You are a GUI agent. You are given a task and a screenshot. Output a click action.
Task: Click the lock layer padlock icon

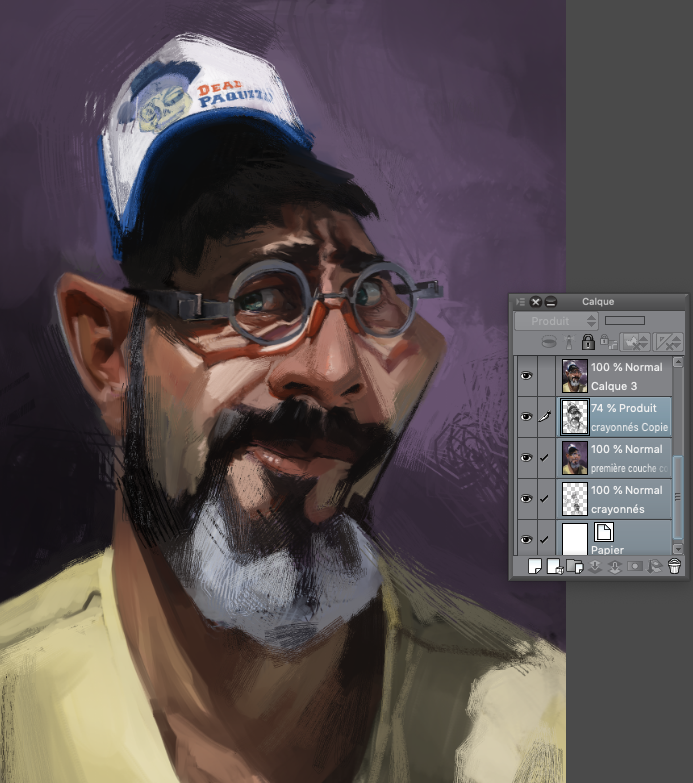[588, 342]
